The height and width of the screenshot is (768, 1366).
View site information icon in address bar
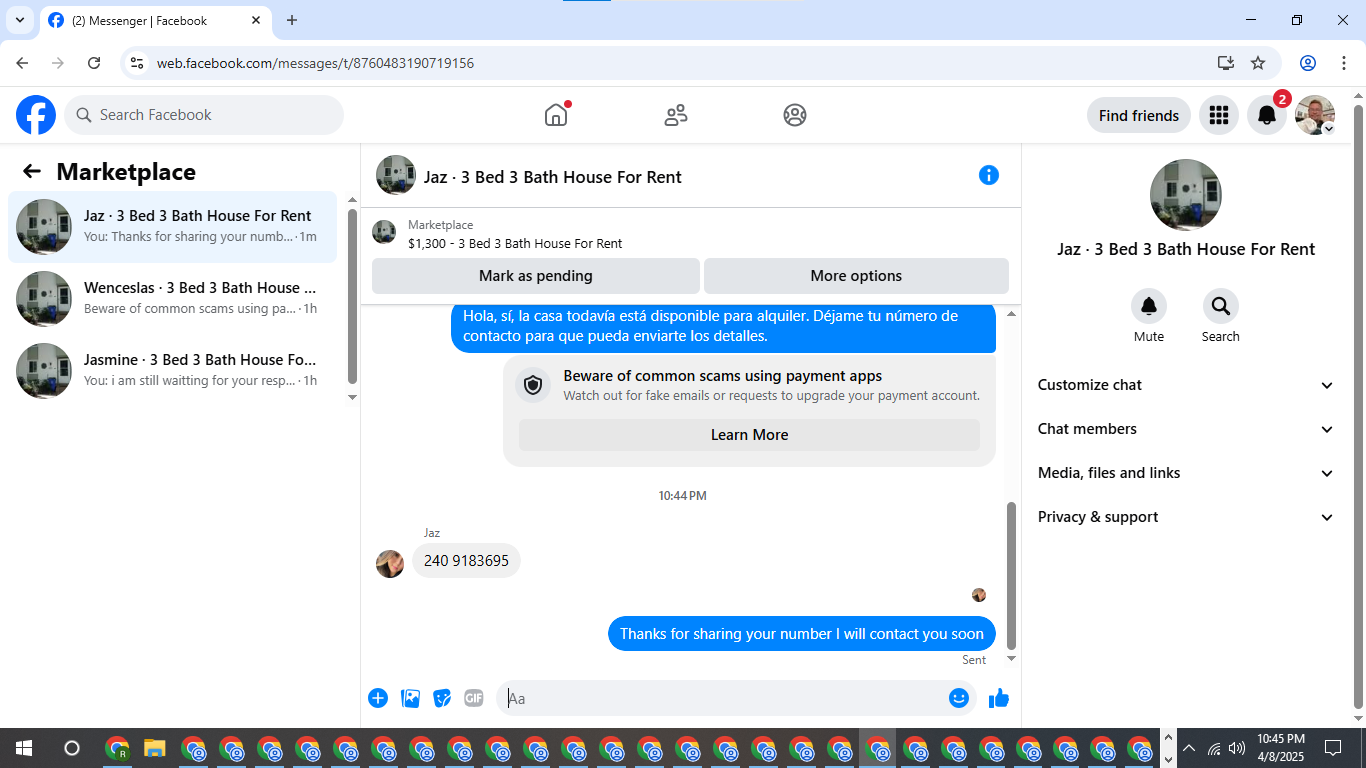(x=138, y=63)
